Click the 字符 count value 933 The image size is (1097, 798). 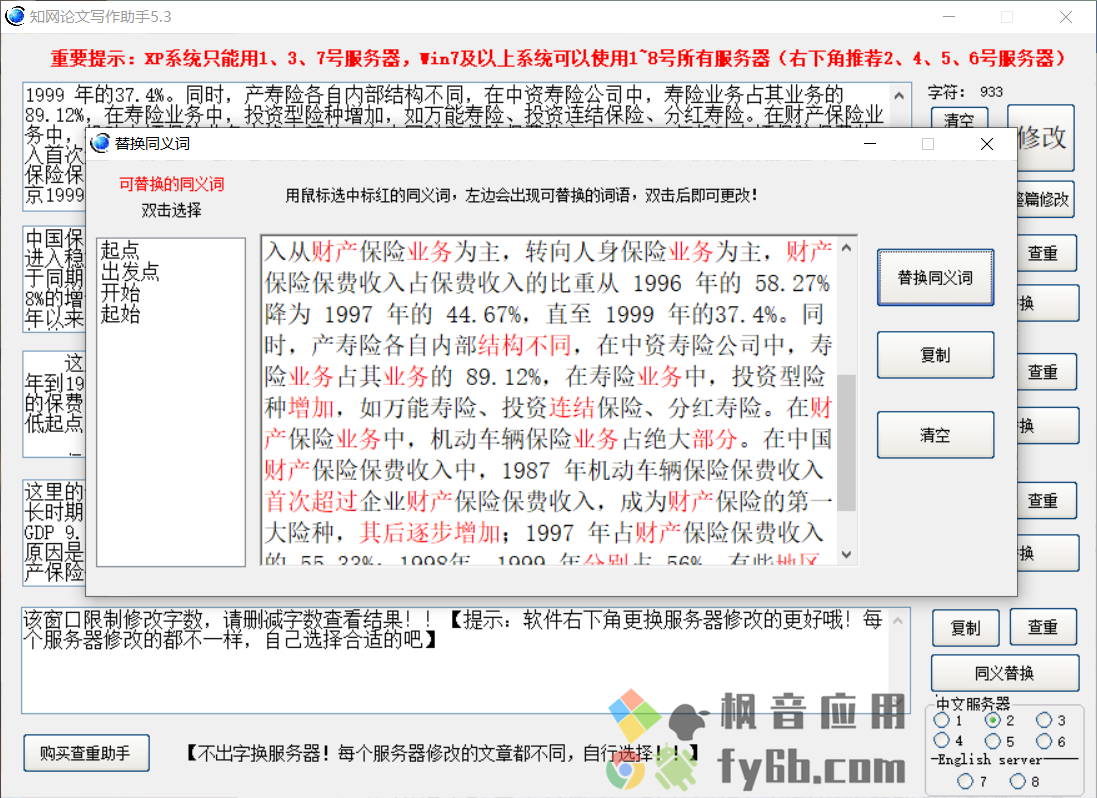(991, 92)
